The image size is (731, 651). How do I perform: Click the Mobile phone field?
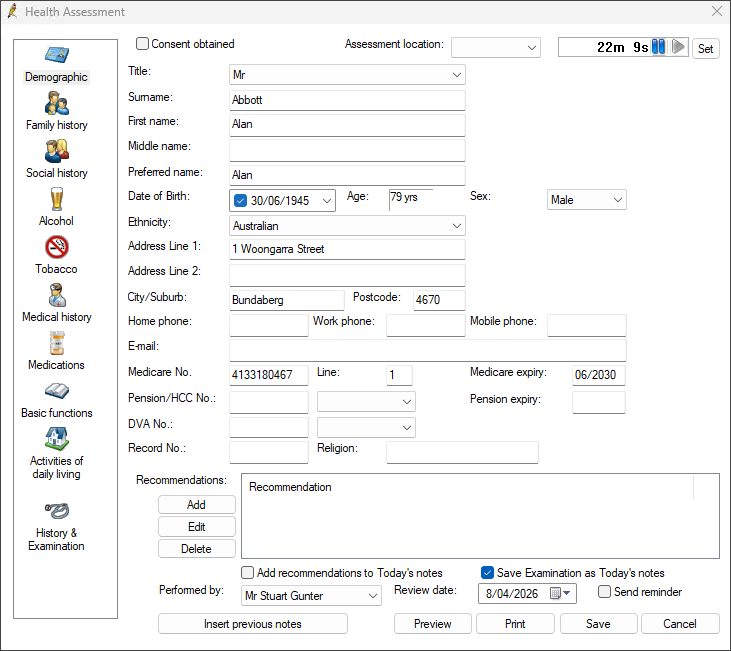pos(586,325)
